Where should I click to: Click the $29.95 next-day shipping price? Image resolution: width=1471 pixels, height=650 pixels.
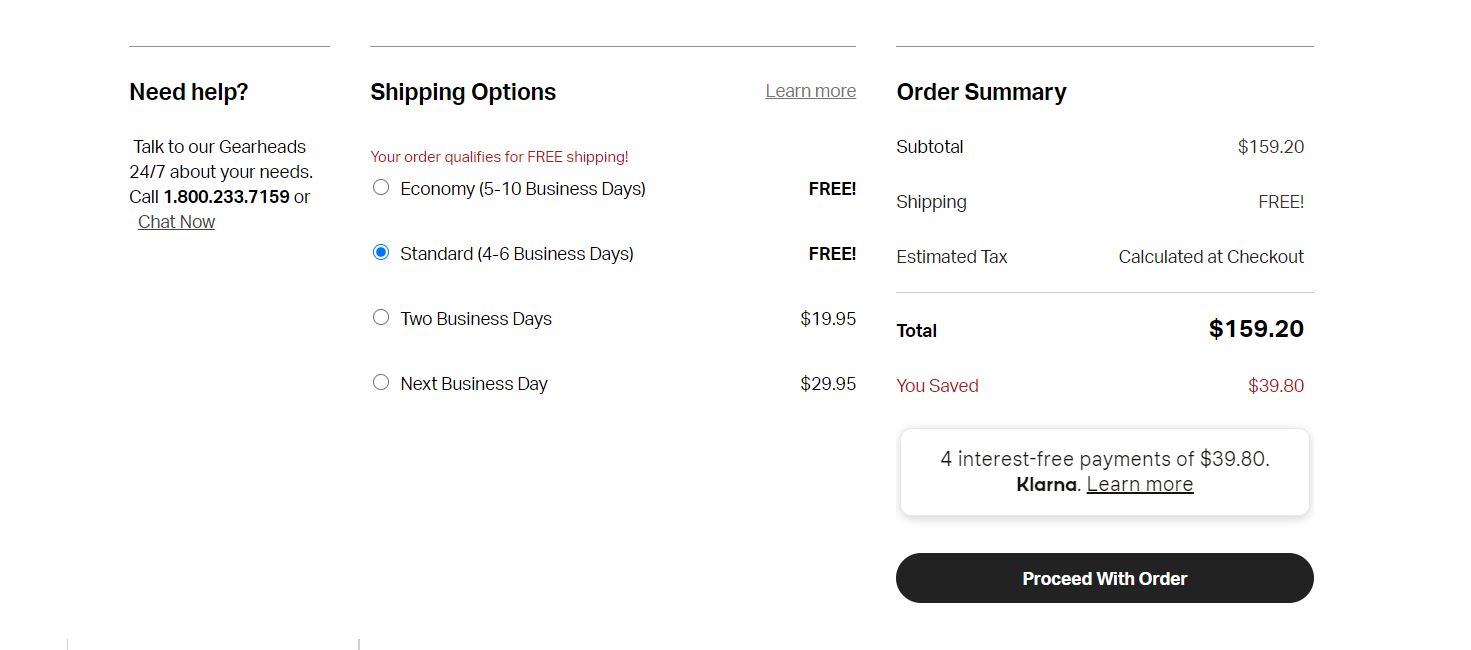click(x=828, y=384)
